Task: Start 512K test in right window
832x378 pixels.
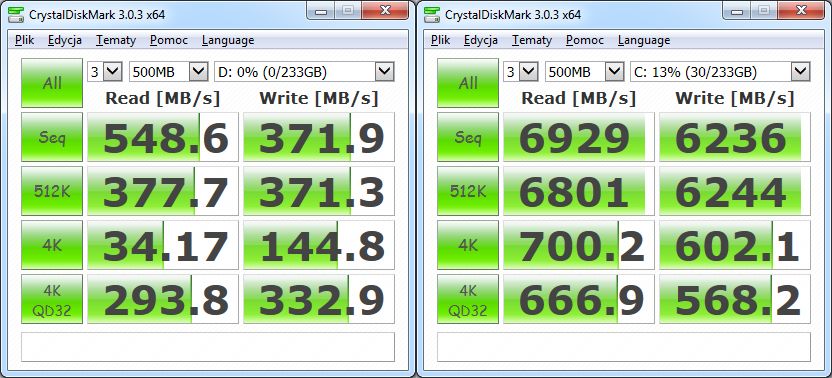Action: point(468,191)
